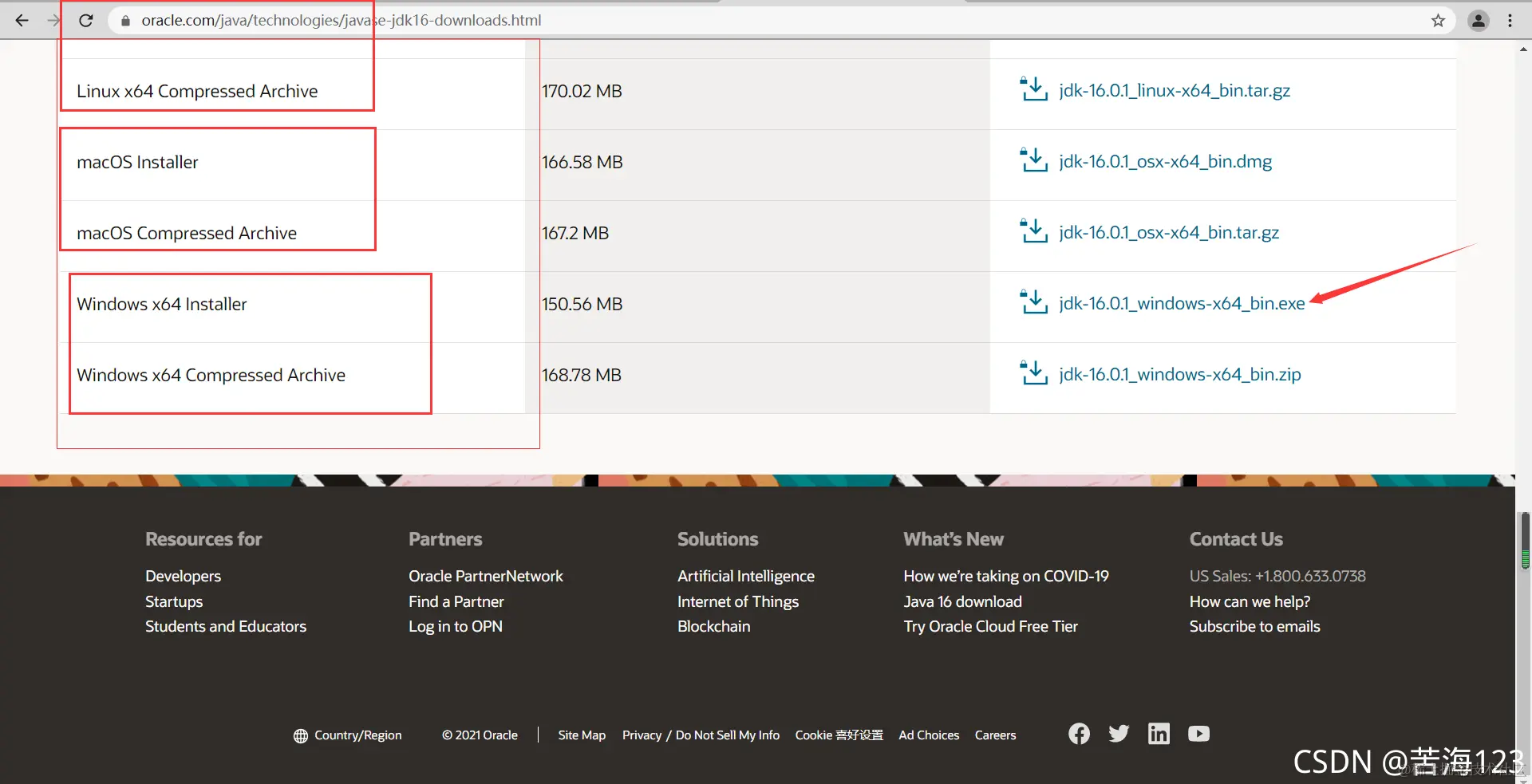Download jdk-16.0.1_linux-x64_bin.tar.gz

(x=1175, y=91)
